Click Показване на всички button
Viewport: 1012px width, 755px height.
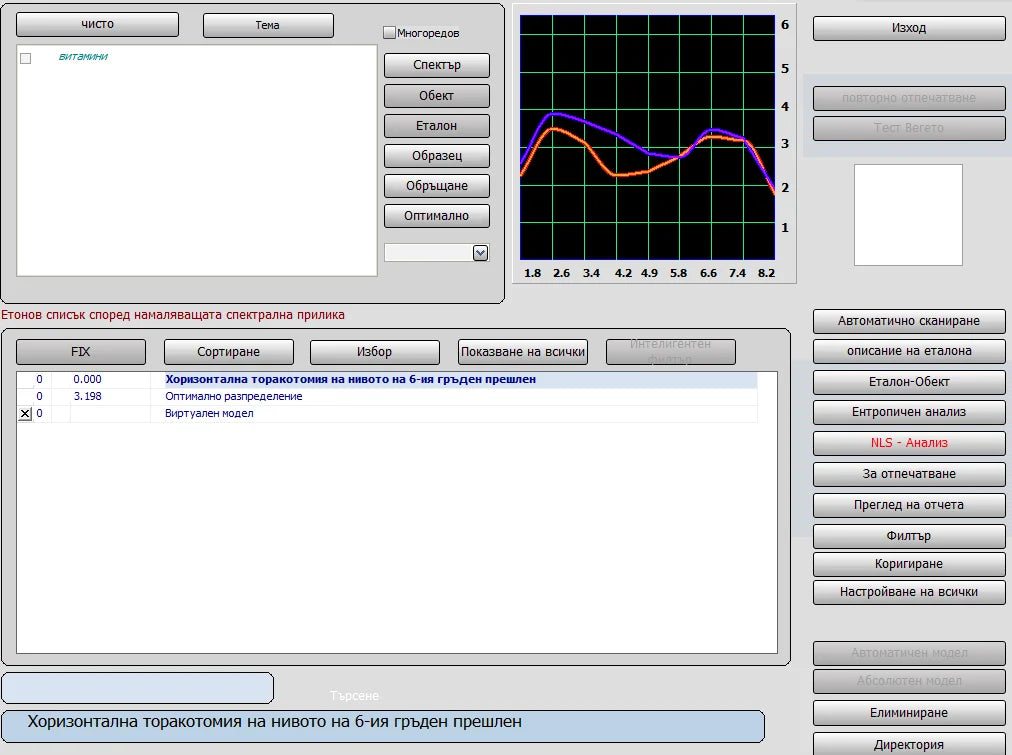pyautogui.click(x=523, y=352)
